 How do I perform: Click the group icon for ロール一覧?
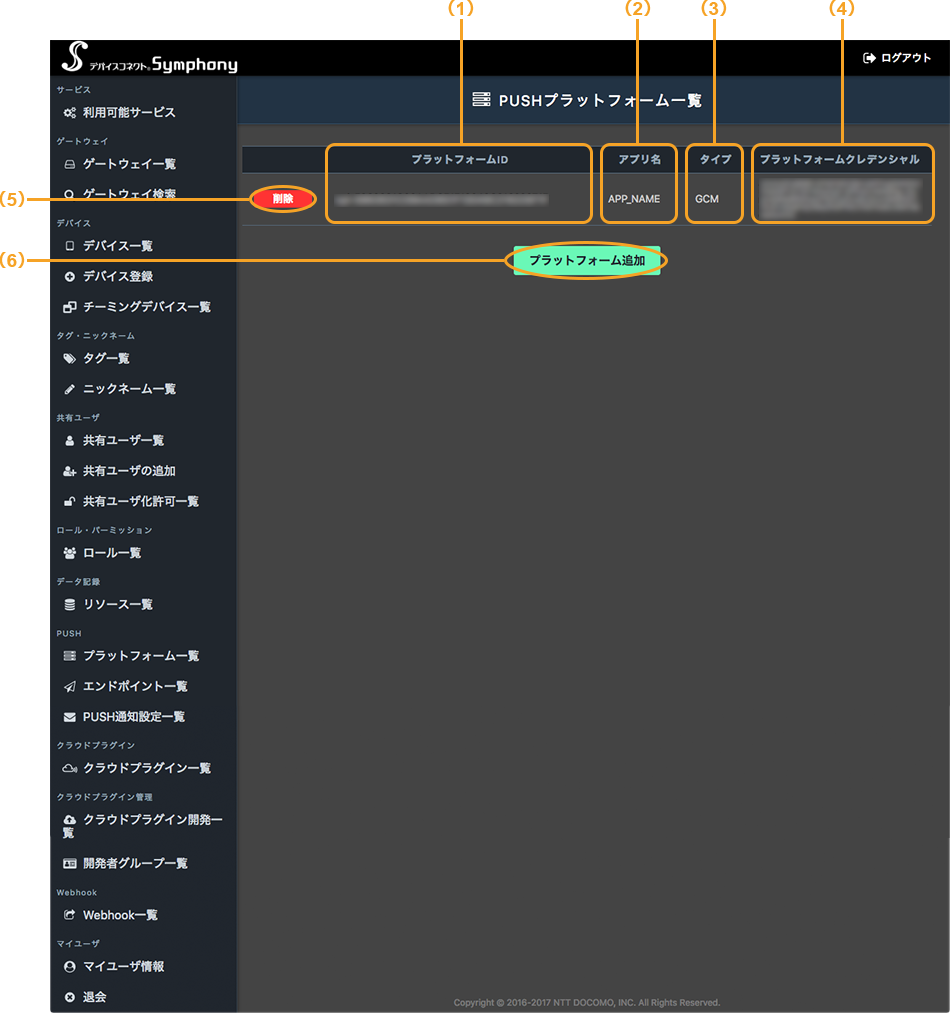pos(69,553)
